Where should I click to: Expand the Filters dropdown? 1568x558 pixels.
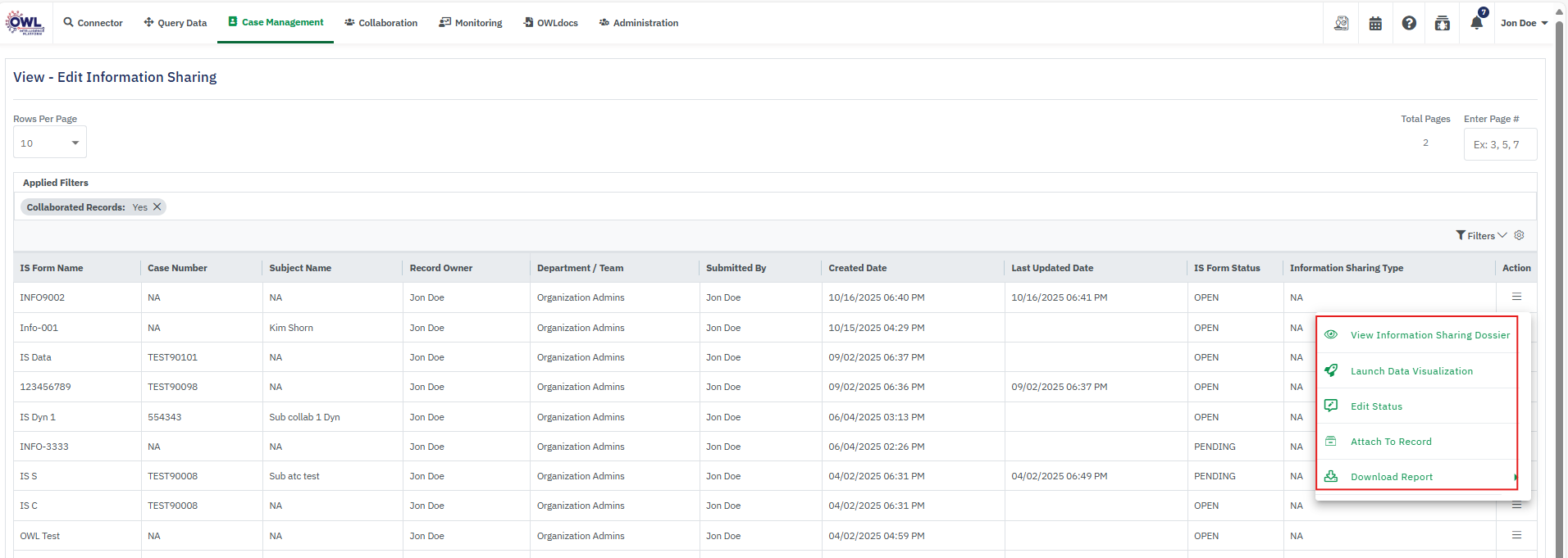pos(1481,236)
